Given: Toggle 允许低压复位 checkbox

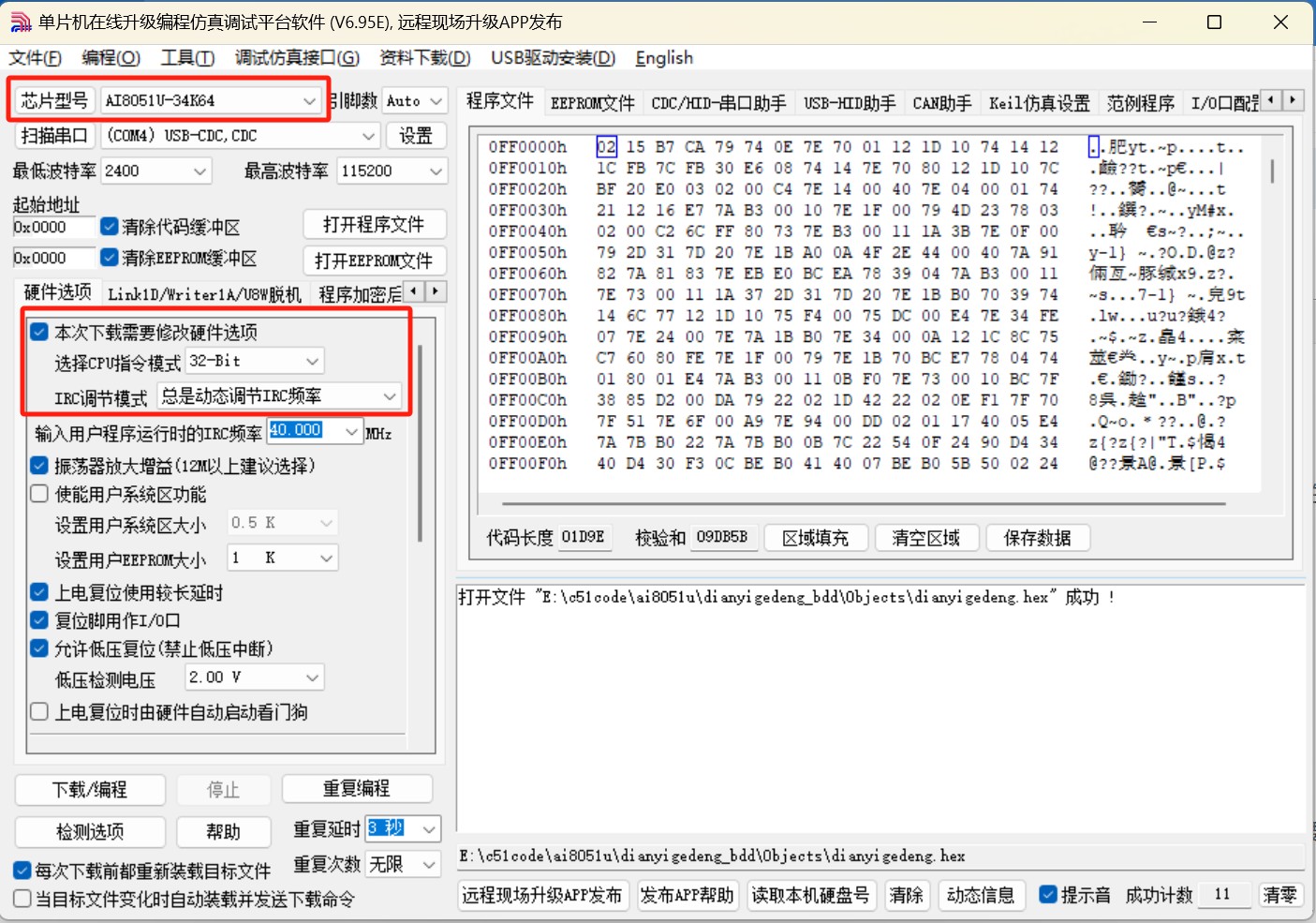Looking at the screenshot, I should (x=39, y=648).
